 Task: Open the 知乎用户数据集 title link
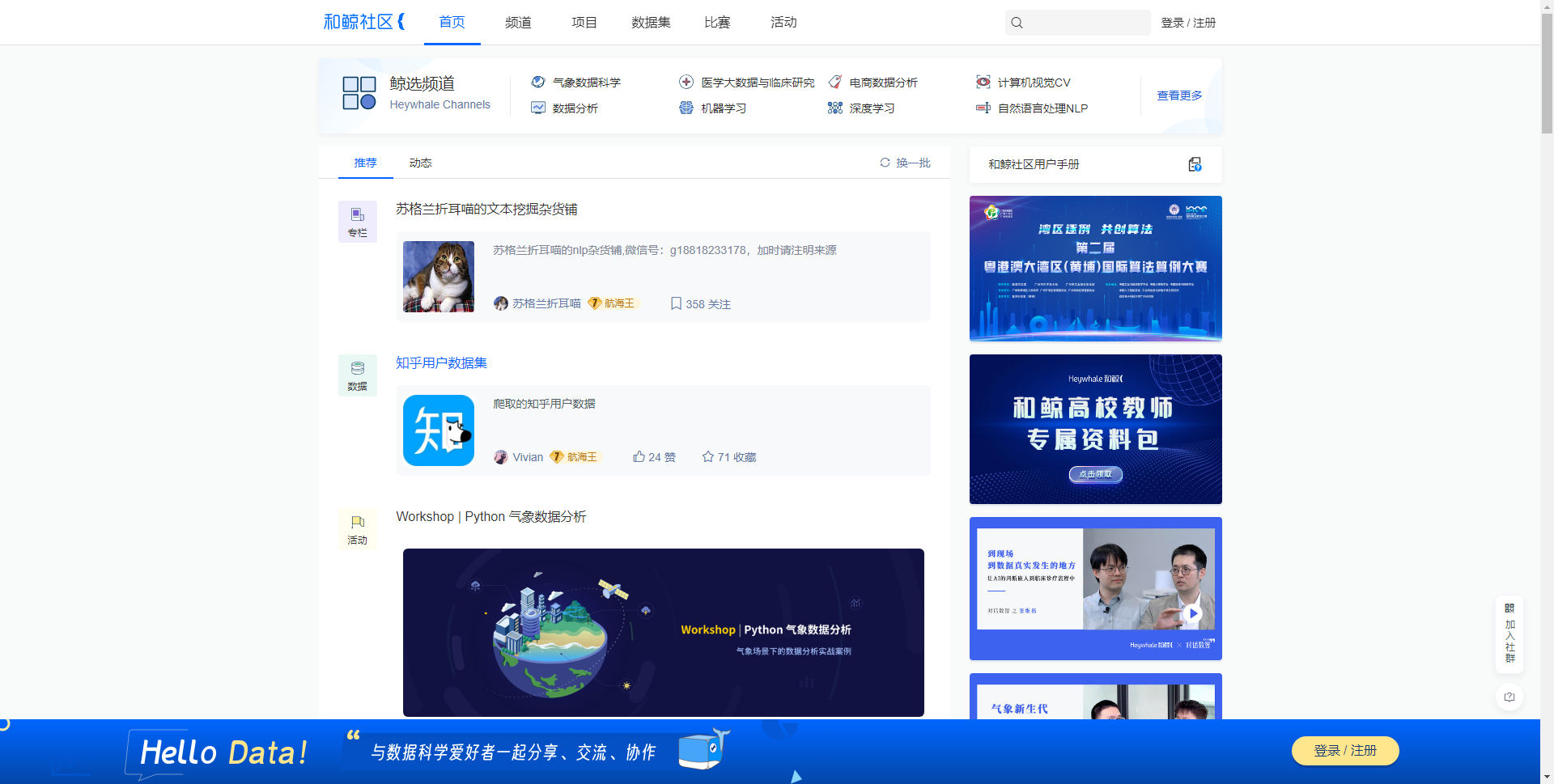click(441, 363)
